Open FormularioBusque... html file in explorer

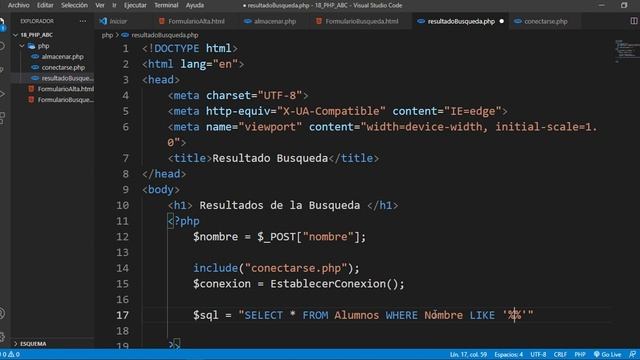point(65,100)
